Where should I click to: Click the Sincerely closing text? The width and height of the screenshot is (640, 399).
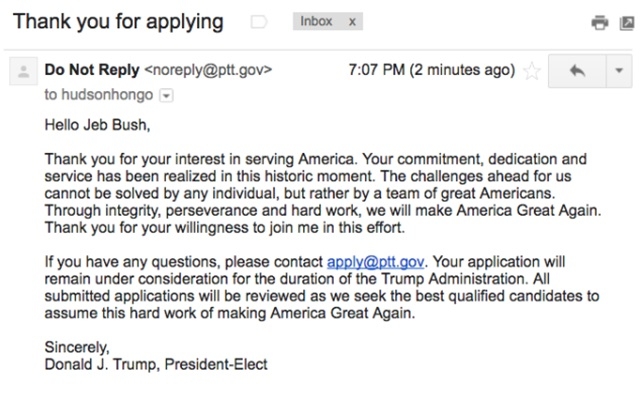(77, 347)
